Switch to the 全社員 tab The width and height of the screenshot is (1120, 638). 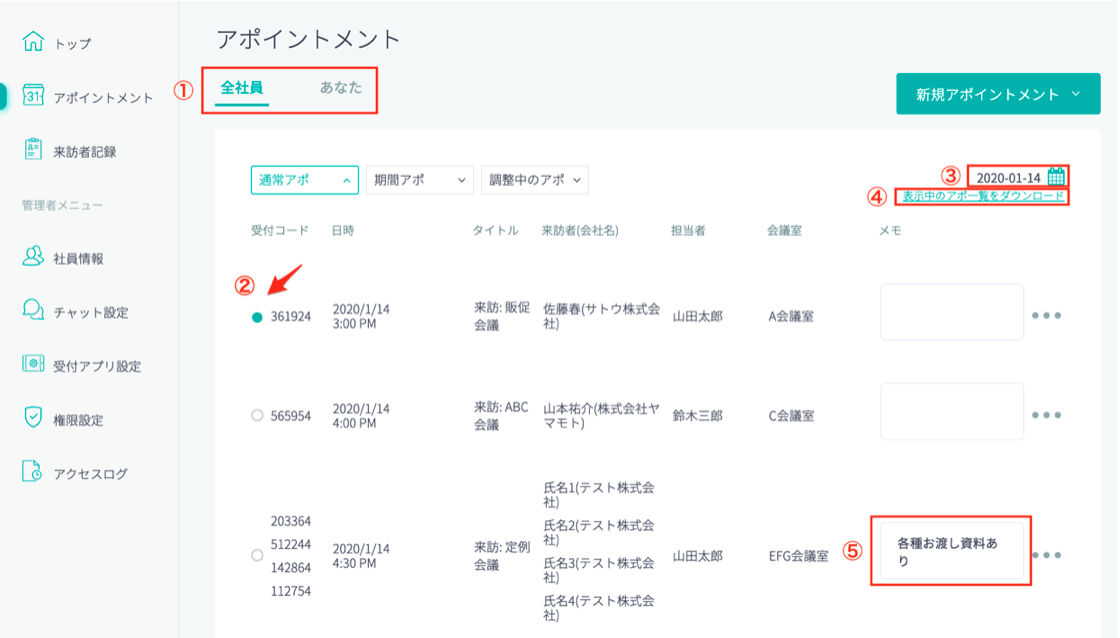242,88
